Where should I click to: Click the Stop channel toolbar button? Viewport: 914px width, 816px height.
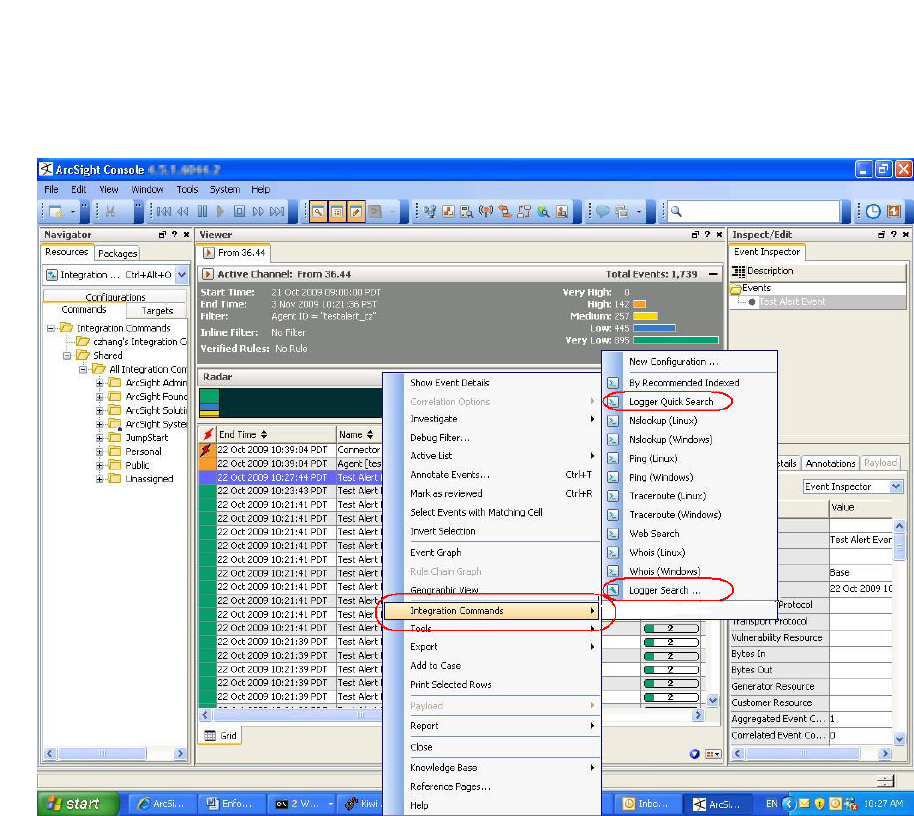point(239,212)
